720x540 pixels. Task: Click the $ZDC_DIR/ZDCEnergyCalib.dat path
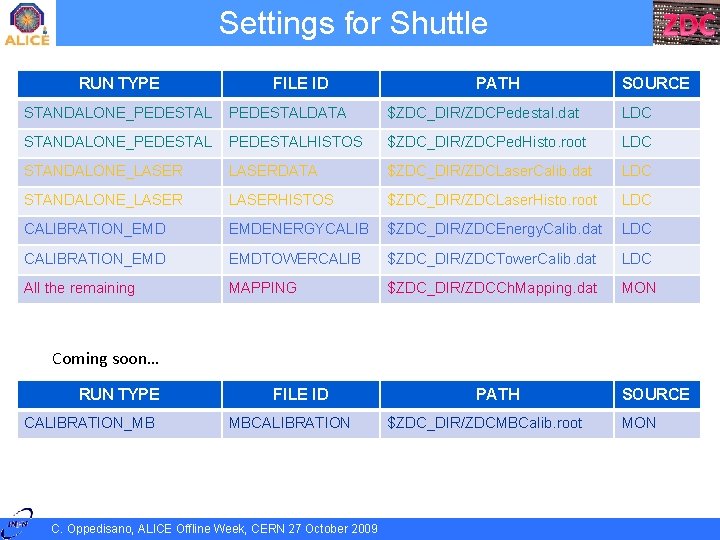pos(494,229)
